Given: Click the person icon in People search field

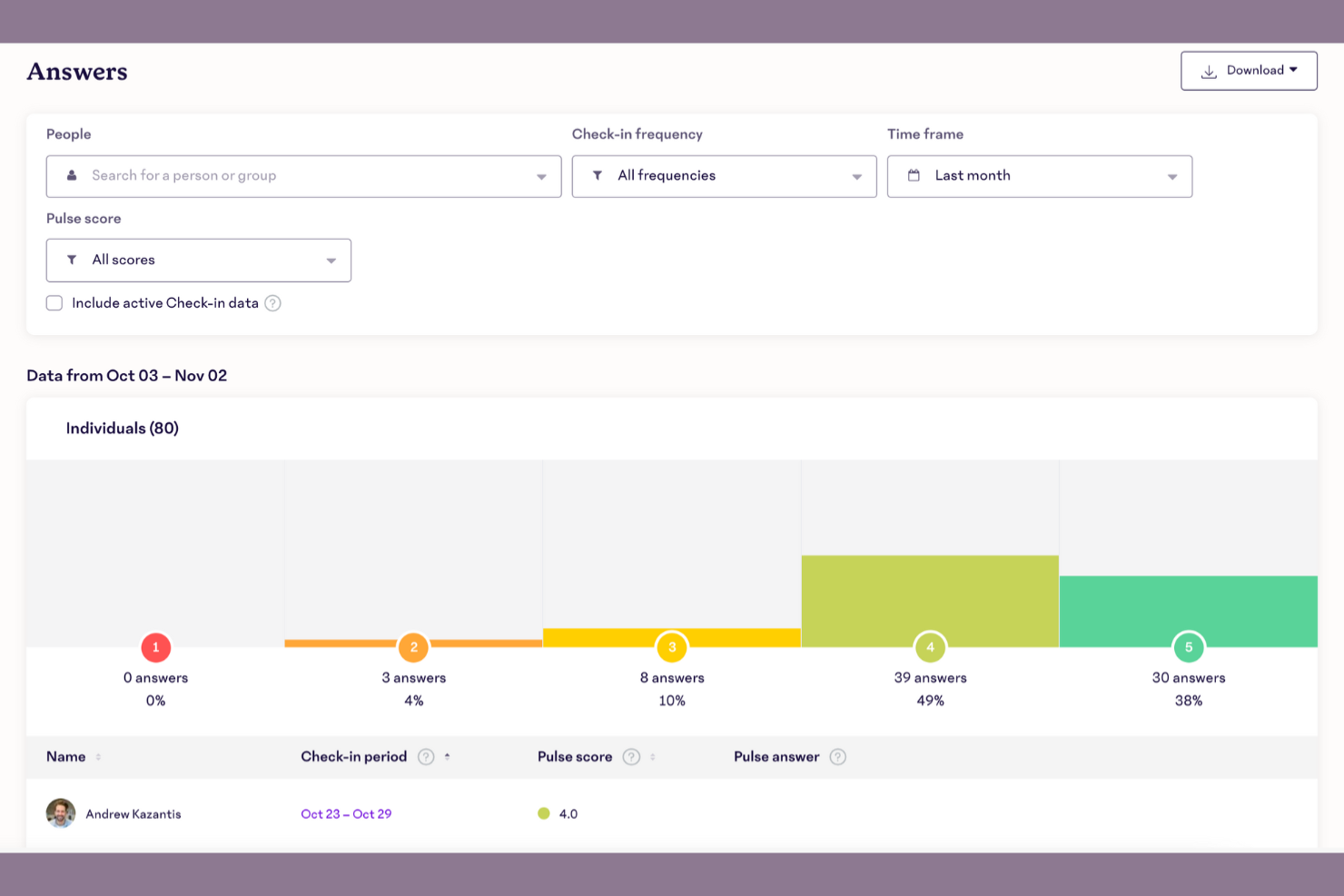Looking at the screenshot, I should (x=71, y=175).
